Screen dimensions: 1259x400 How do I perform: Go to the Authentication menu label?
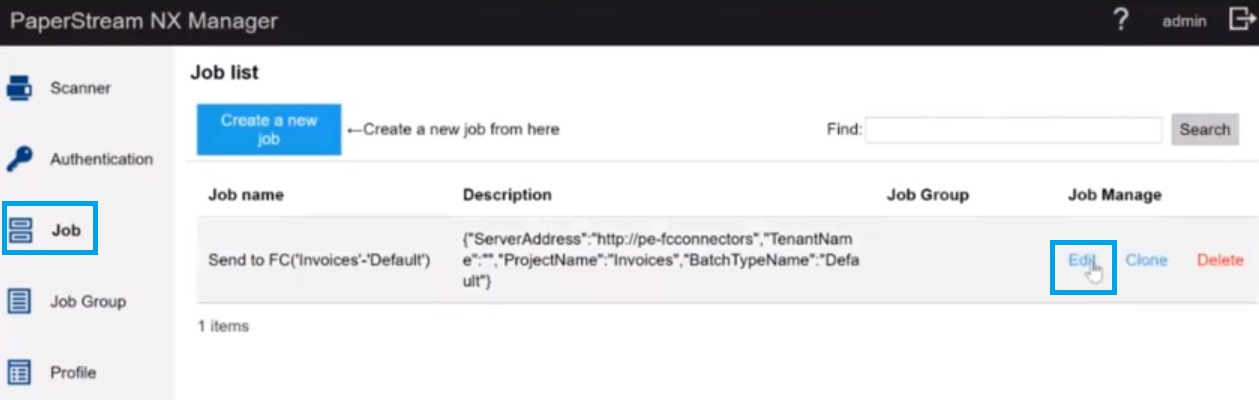pyautogui.click(x=101, y=159)
